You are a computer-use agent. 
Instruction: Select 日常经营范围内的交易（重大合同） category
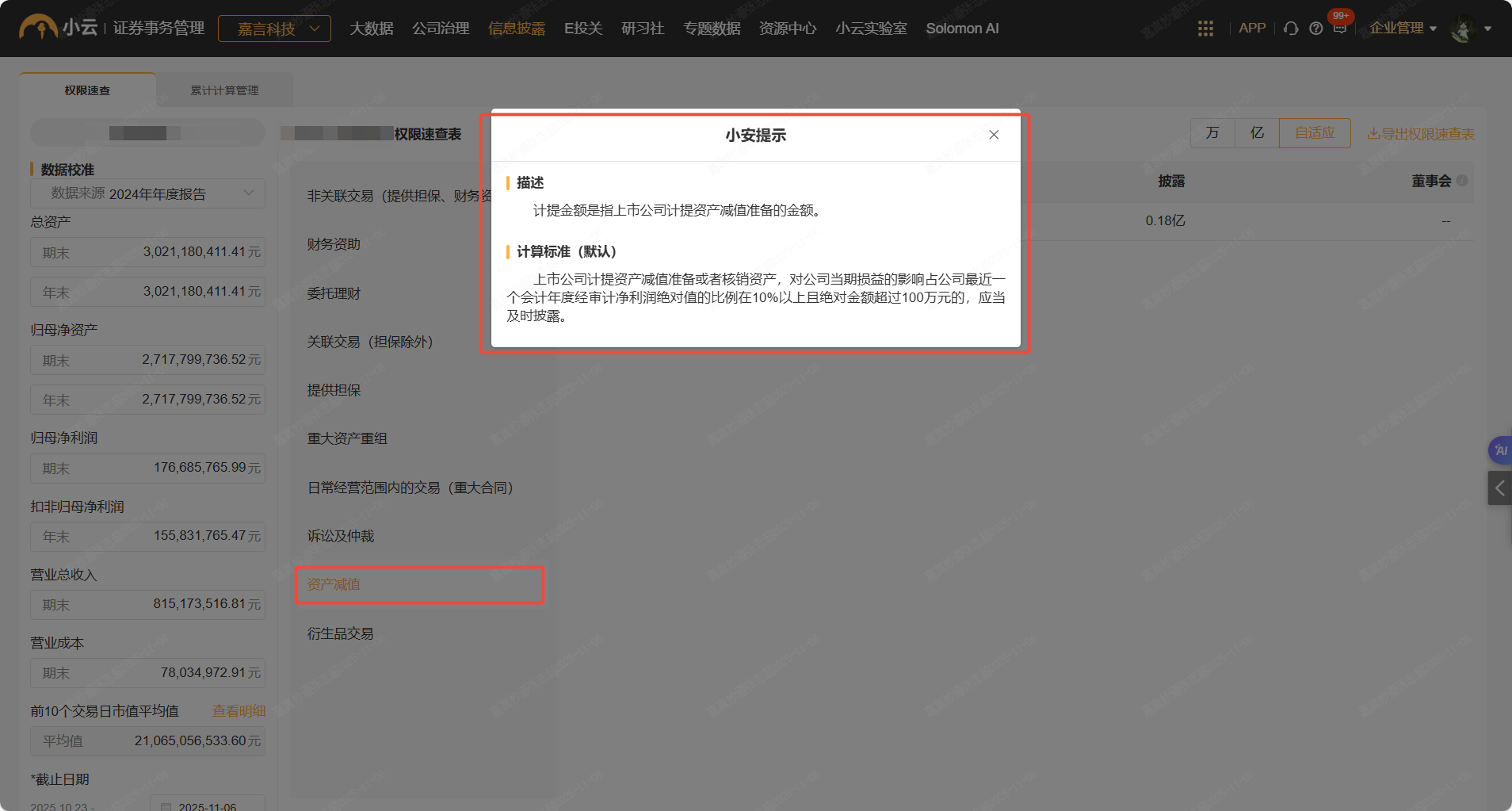[x=410, y=488]
